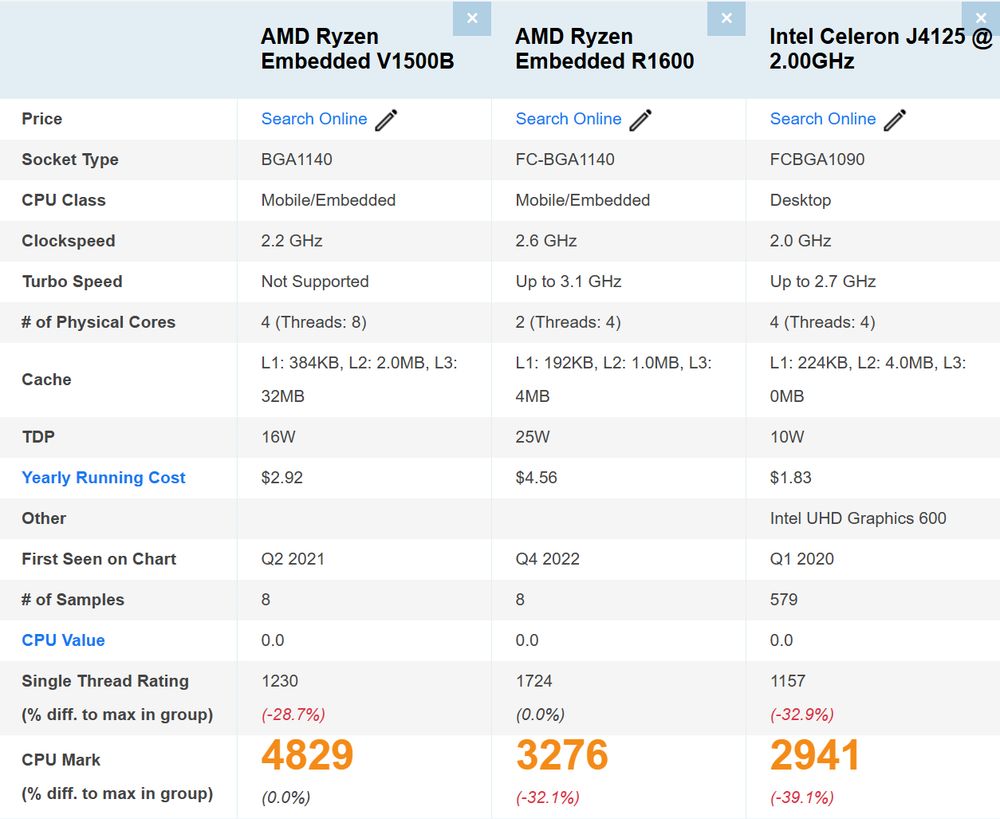The height and width of the screenshot is (819, 1000).
Task: Open Search Online link for R1600
Action: tap(568, 119)
